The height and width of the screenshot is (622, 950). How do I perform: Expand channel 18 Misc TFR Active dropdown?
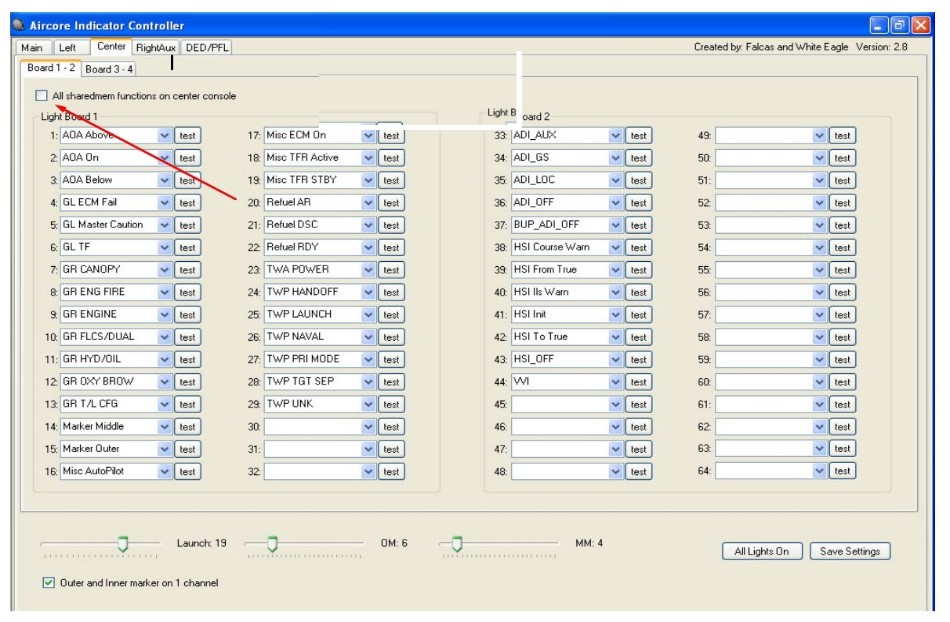(x=368, y=158)
